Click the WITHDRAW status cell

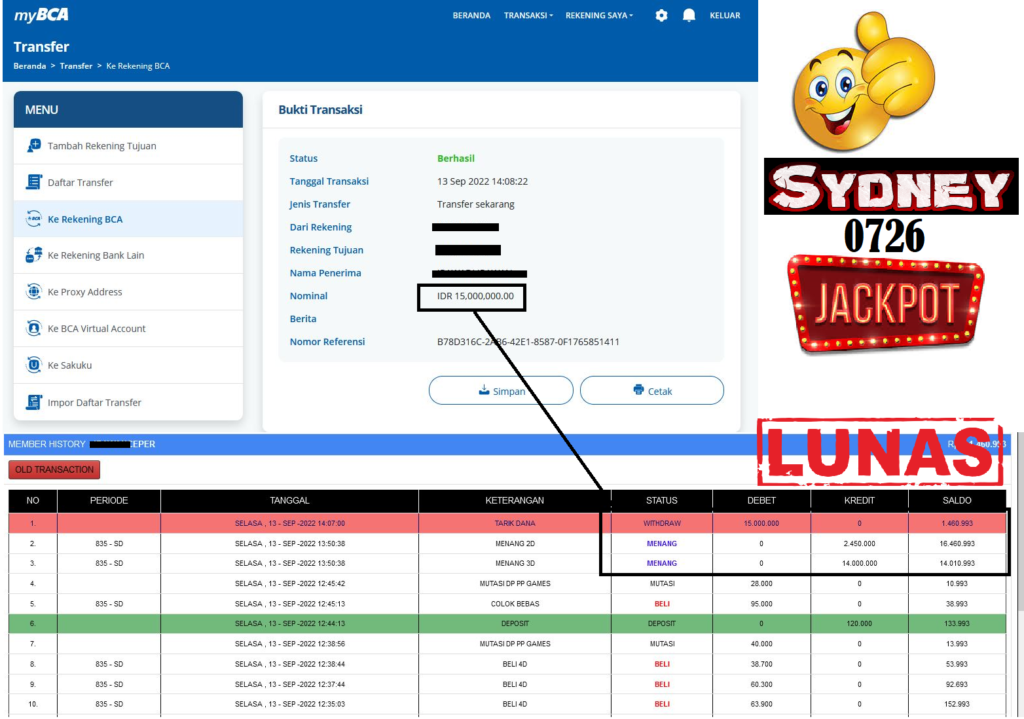pos(662,523)
